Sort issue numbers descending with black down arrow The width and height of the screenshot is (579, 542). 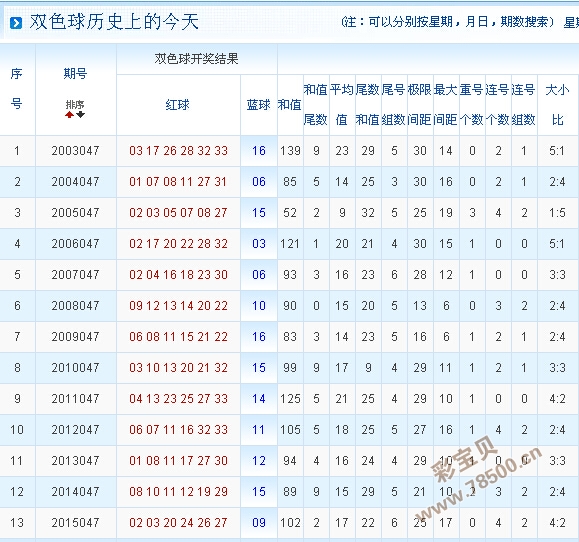(80, 114)
